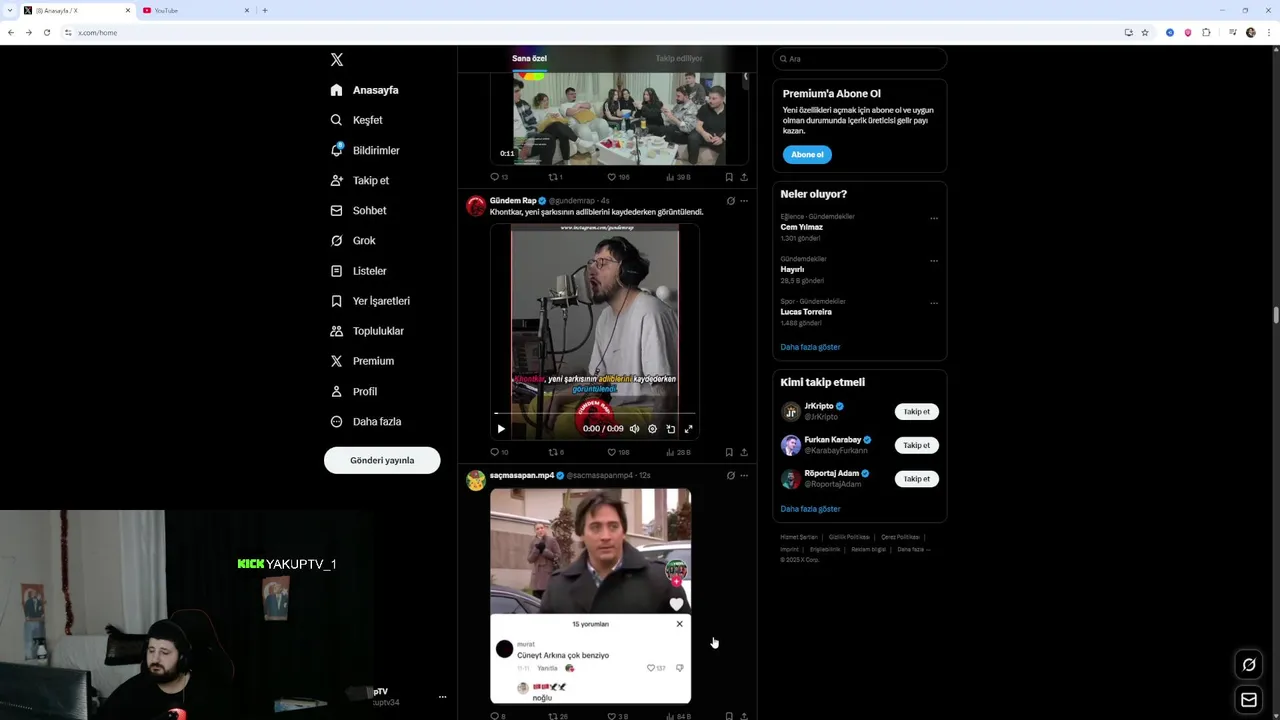This screenshot has height=720, width=1280.
Task: Open the Anasayfa home item
Action: pos(364,90)
